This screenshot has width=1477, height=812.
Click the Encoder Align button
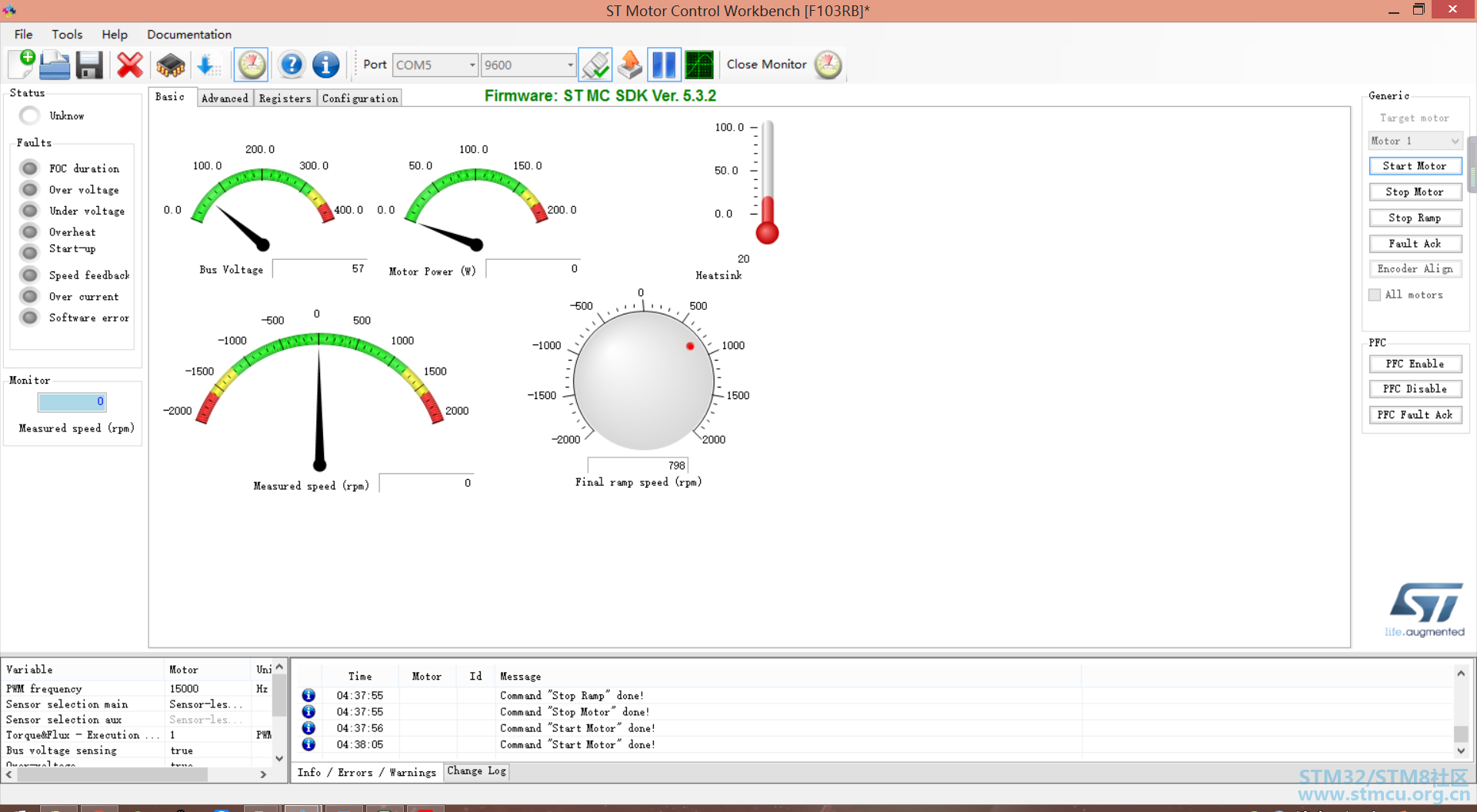tap(1415, 268)
